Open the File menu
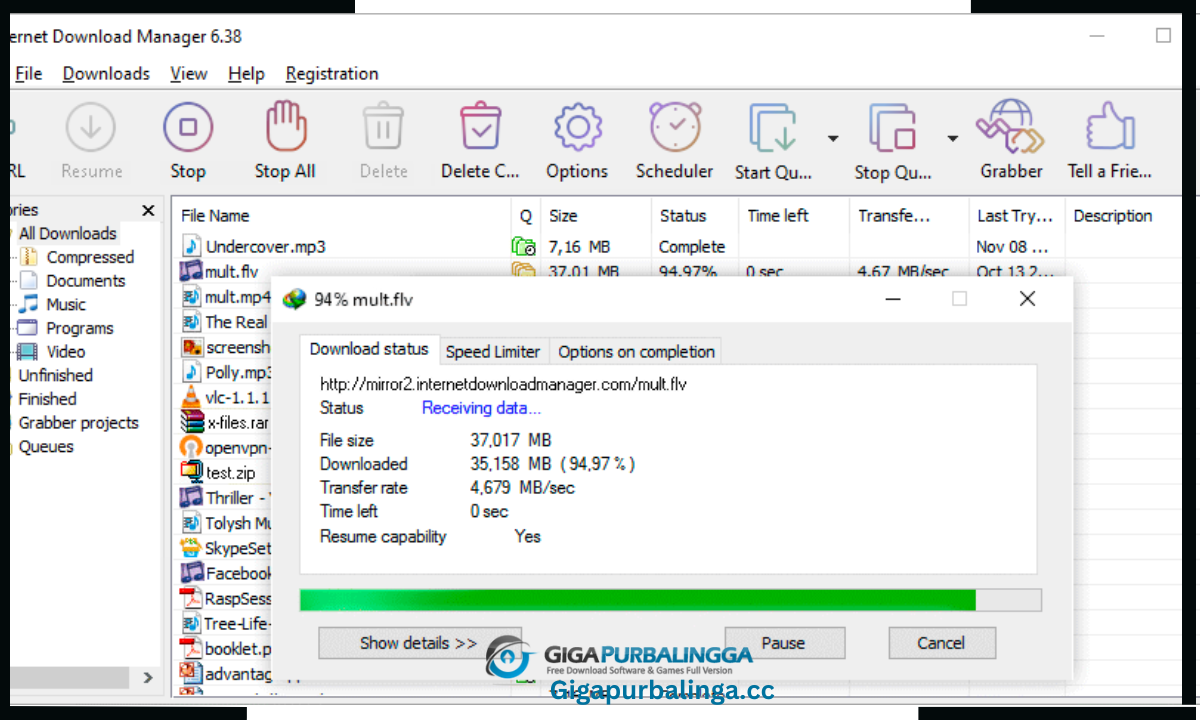The width and height of the screenshot is (1200, 720). click(29, 74)
